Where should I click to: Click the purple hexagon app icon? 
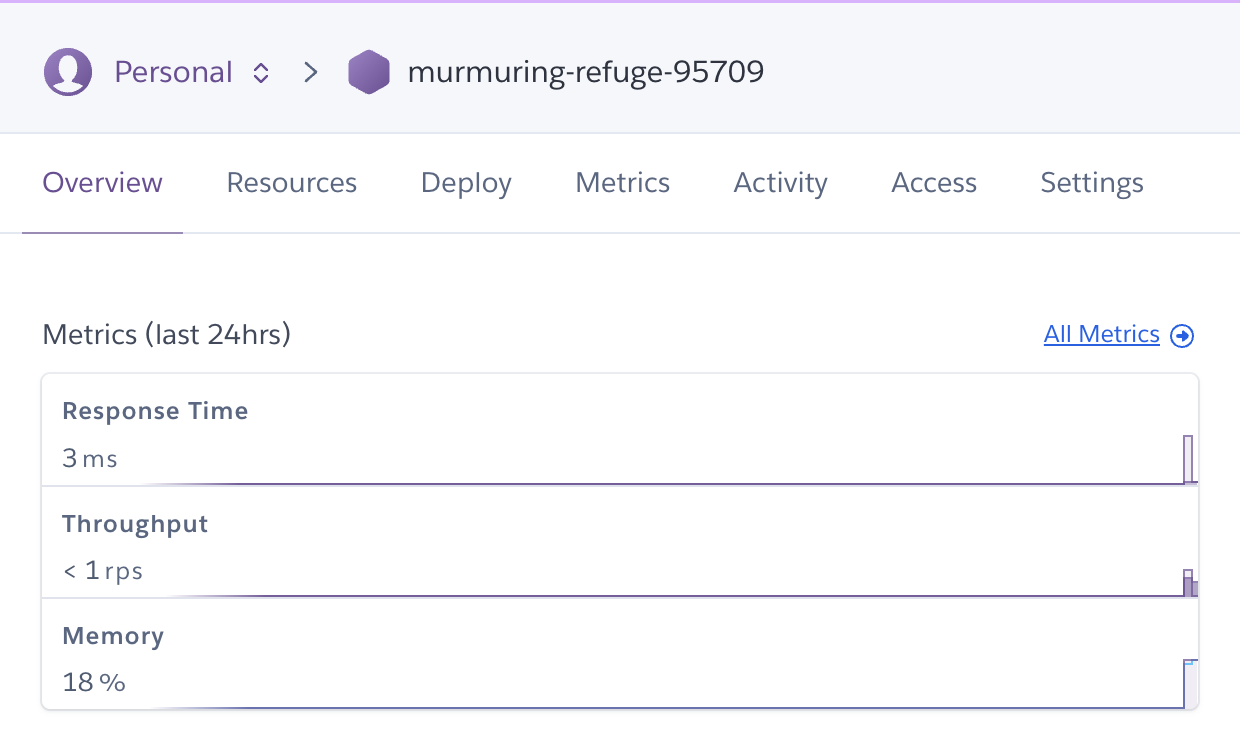(x=369, y=71)
